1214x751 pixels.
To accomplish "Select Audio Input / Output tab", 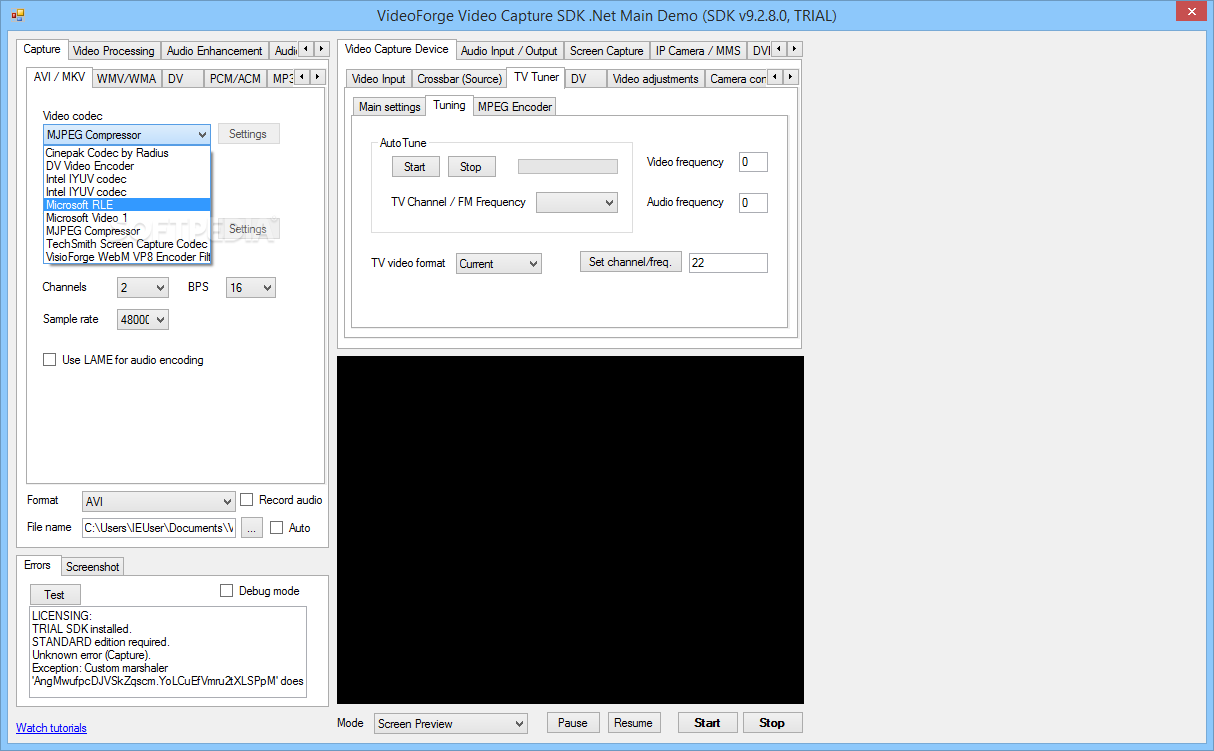I will pyautogui.click(x=509, y=51).
